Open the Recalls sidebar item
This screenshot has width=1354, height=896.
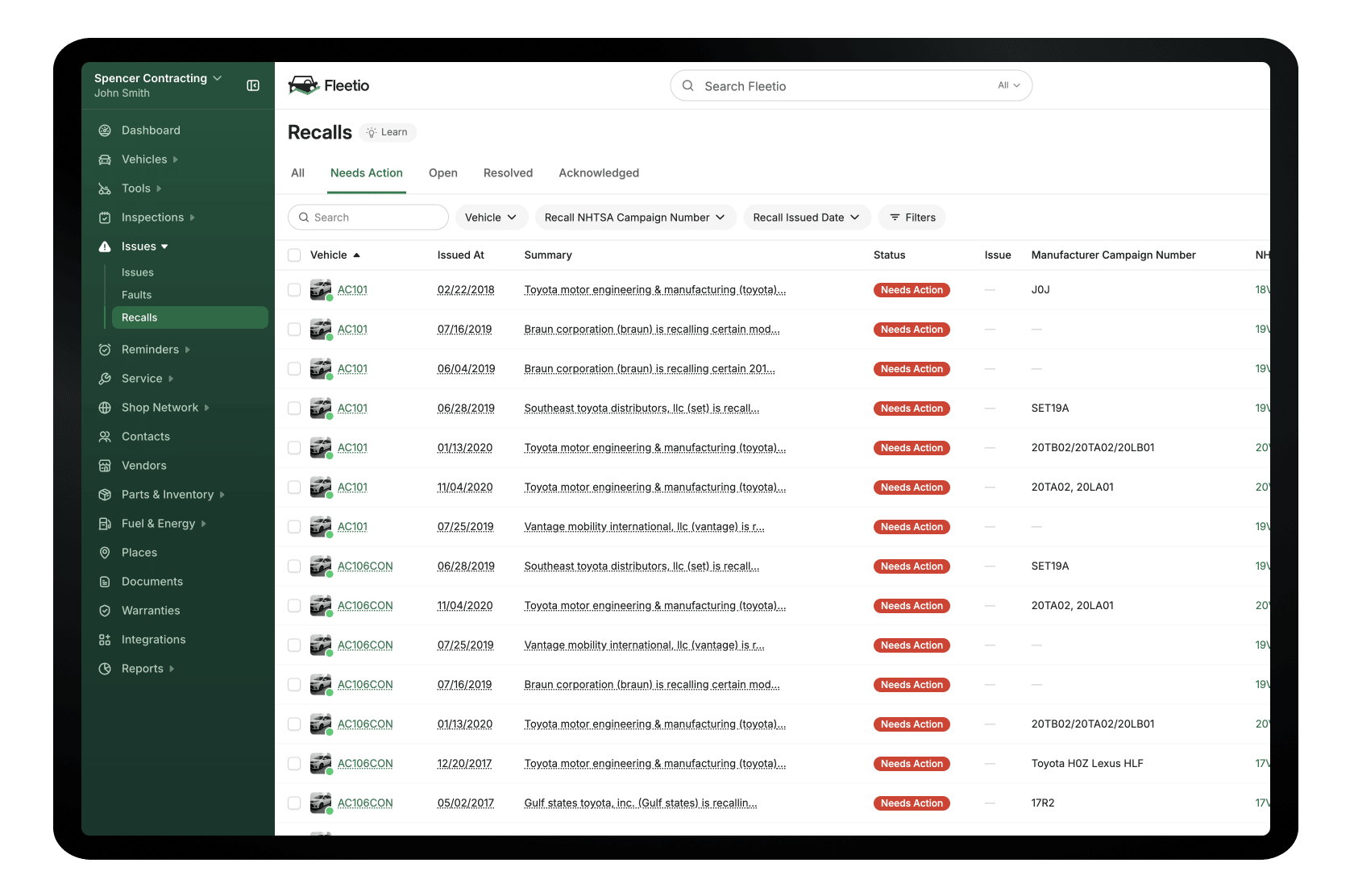click(190, 317)
